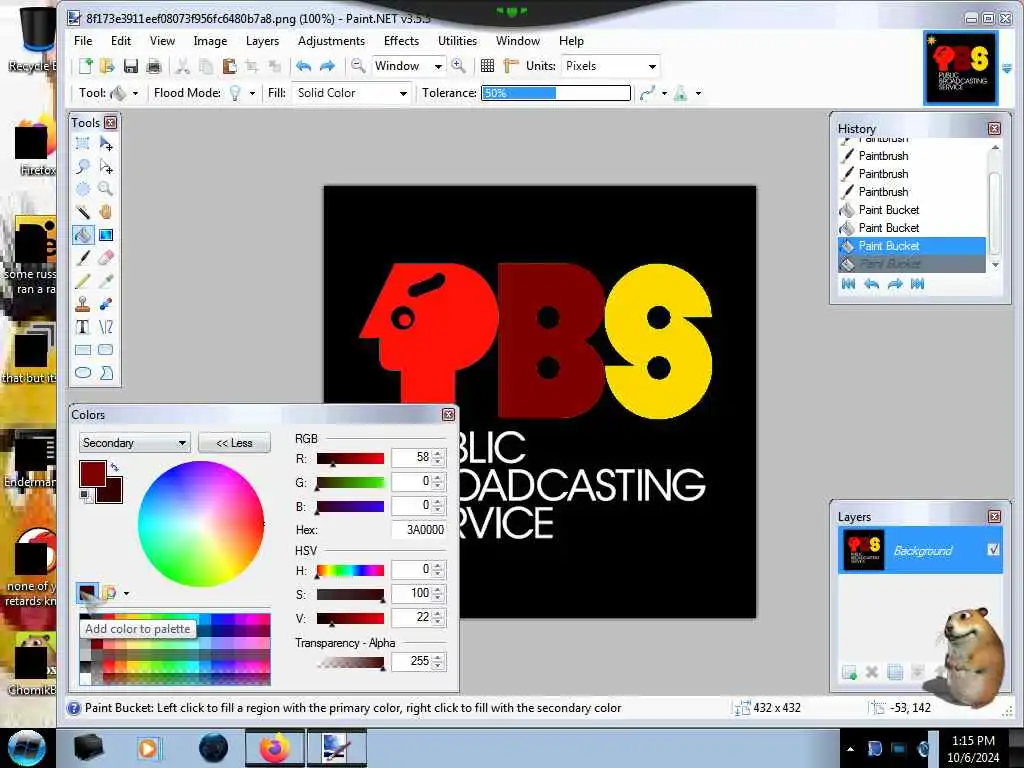The image size is (1024, 768).
Task: Select the Pan hand tool
Action: point(106,212)
